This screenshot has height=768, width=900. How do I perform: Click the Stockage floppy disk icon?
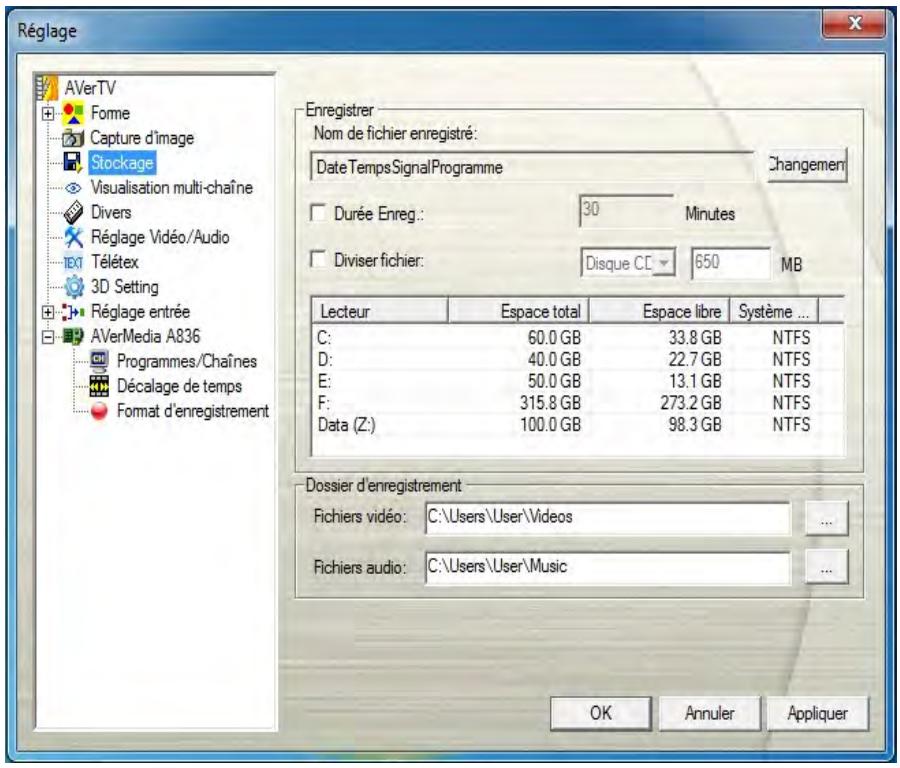tap(73, 163)
